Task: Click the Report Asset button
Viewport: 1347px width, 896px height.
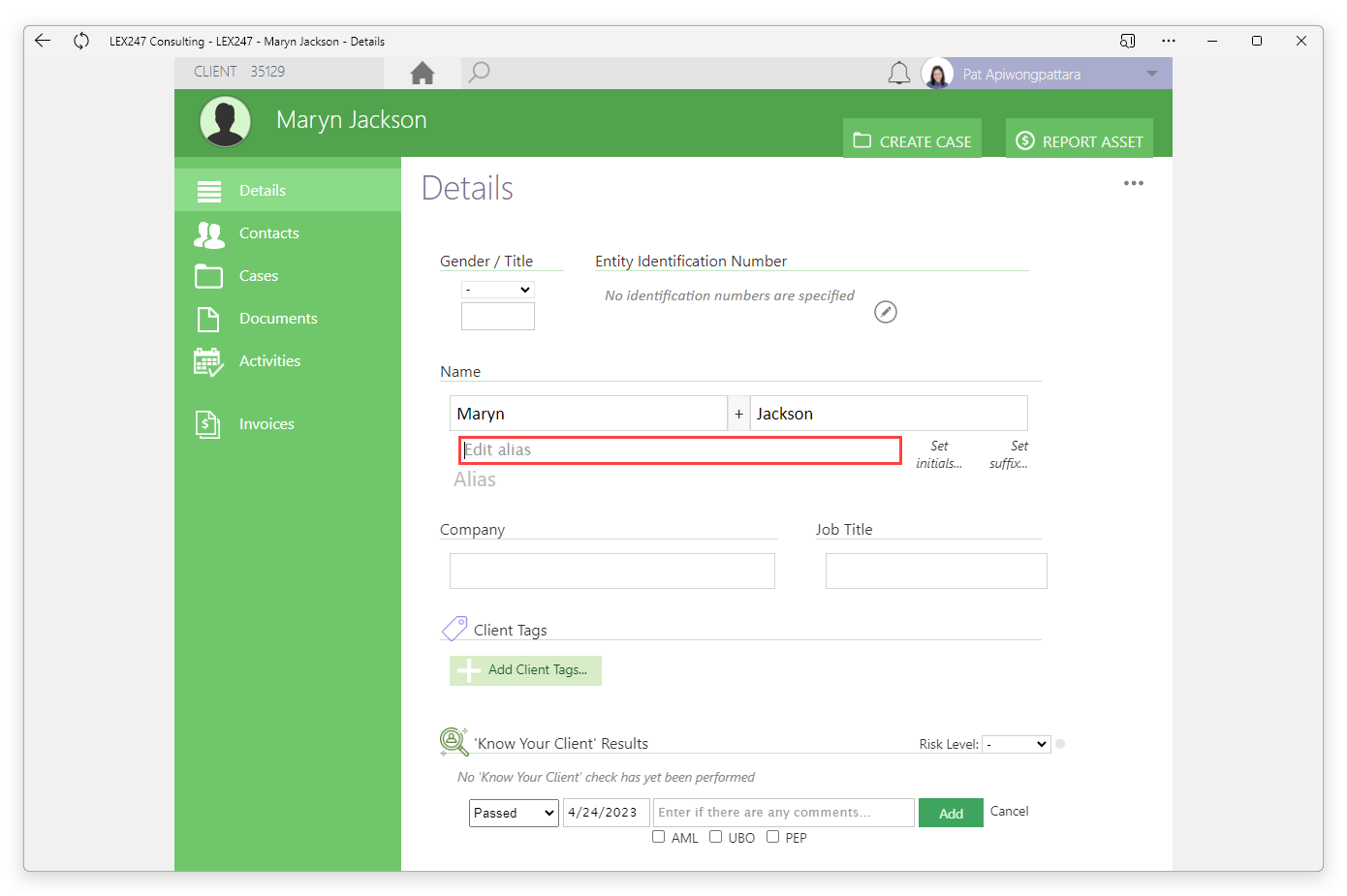Action: [1080, 140]
